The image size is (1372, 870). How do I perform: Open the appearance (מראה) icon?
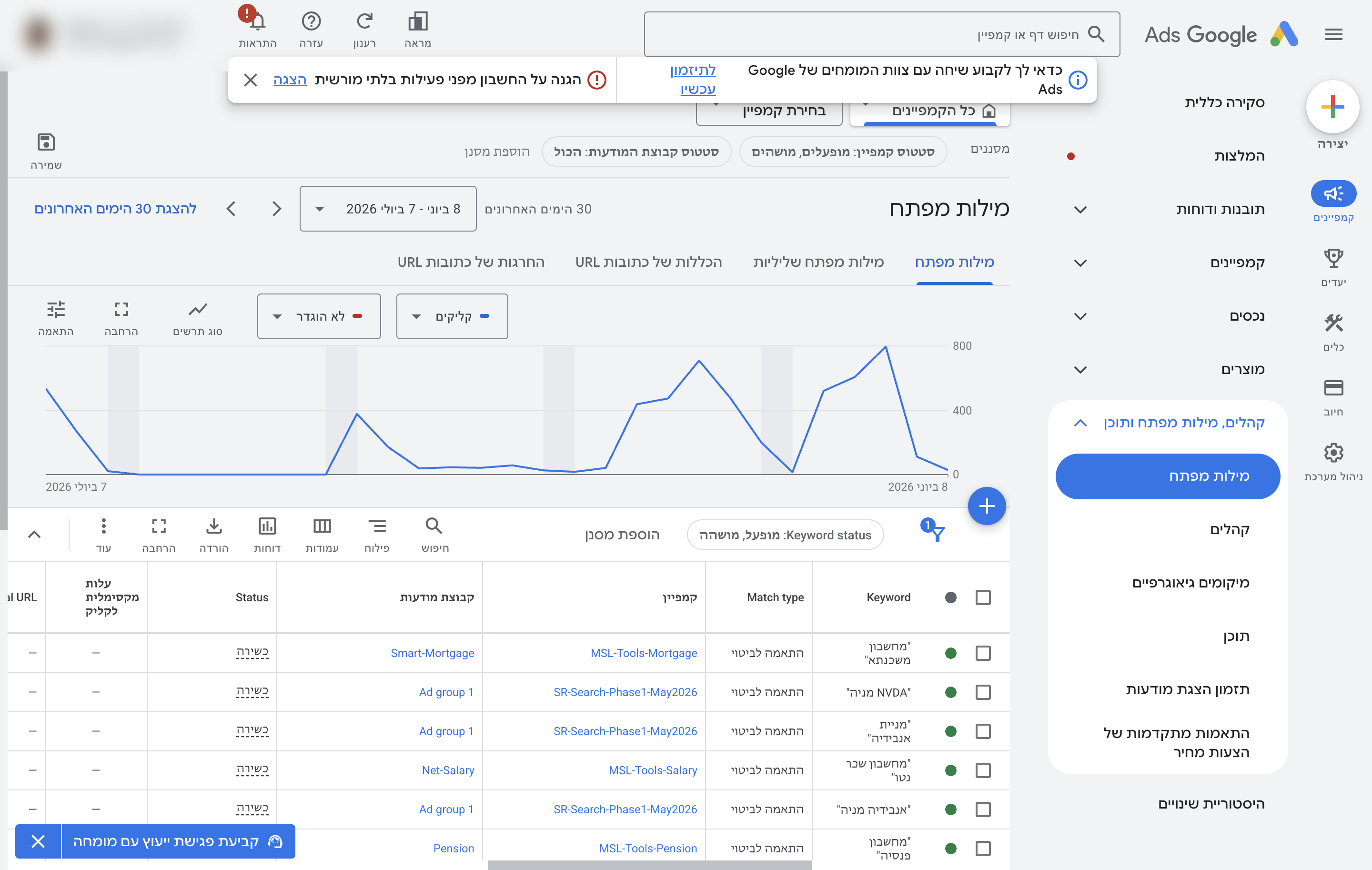[418, 21]
